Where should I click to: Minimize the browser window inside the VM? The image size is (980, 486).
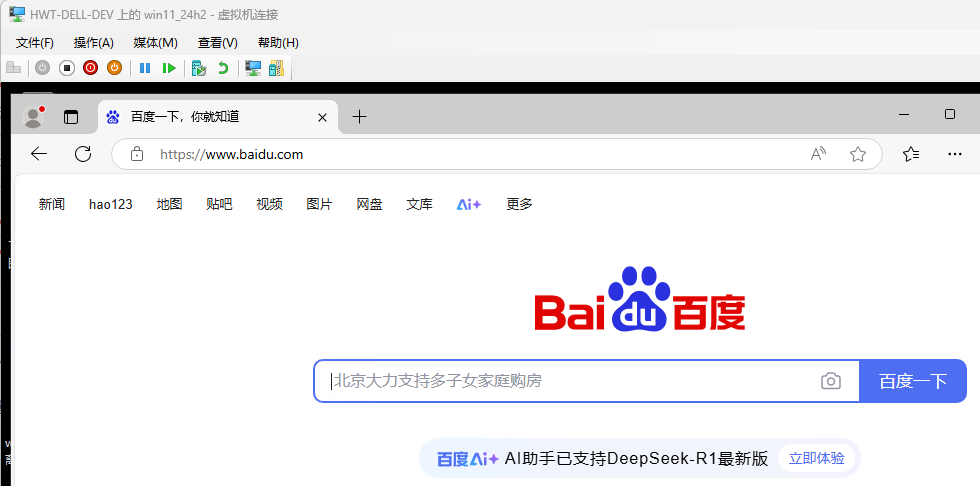[904, 114]
